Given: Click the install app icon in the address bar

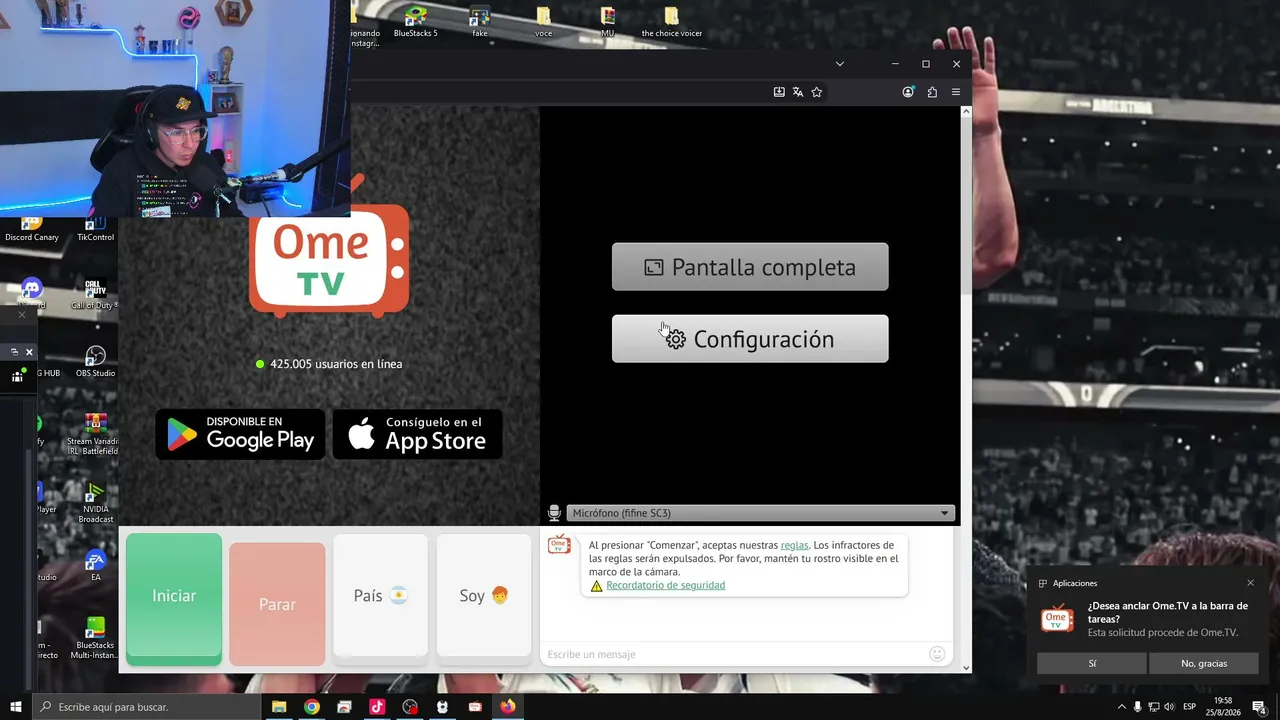Looking at the screenshot, I should (779, 92).
